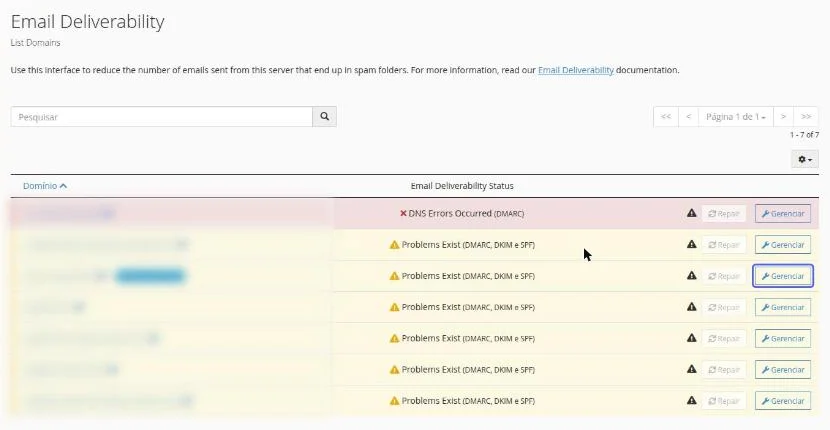The image size is (830, 430).
Task: Open the Email Deliverability documentation link
Action: pyautogui.click(x=575, y=70)
